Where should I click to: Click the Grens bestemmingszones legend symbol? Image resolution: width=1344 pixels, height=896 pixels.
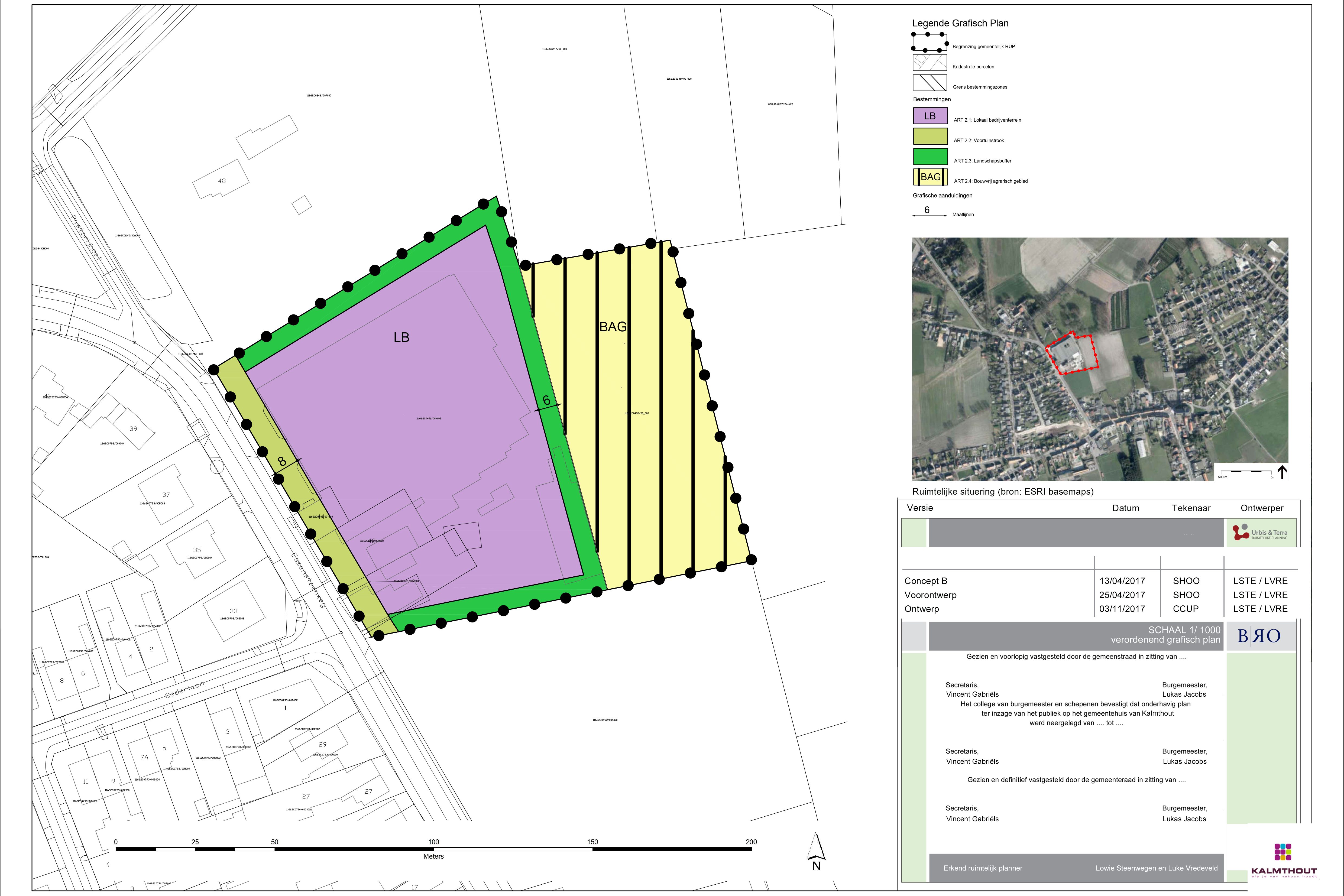(930, 83)
